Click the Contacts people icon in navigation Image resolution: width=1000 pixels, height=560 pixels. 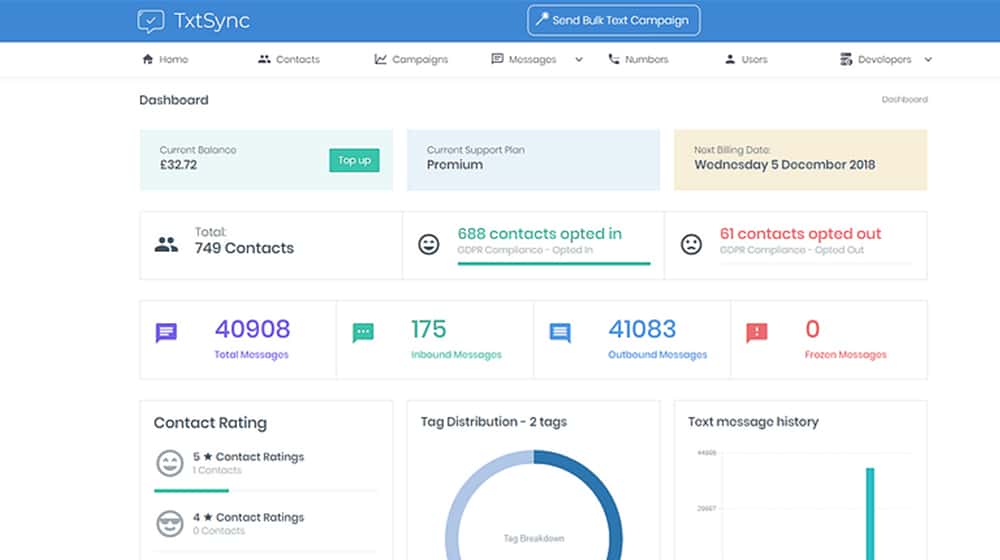(264, 59)
